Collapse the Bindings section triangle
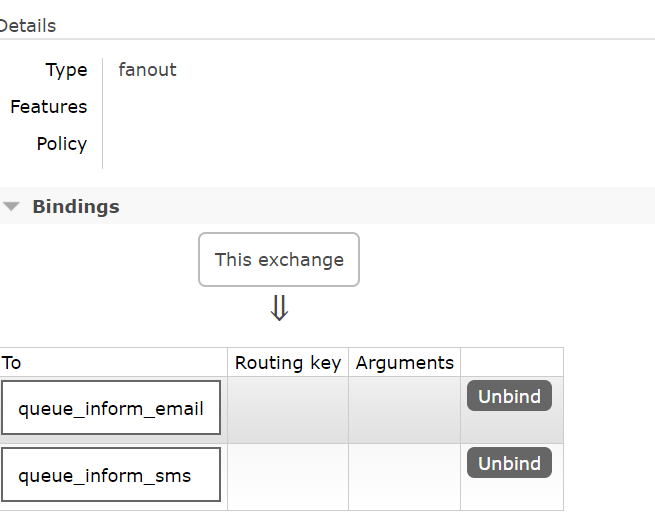The image size is (655, 520). [x=11, y=207]
